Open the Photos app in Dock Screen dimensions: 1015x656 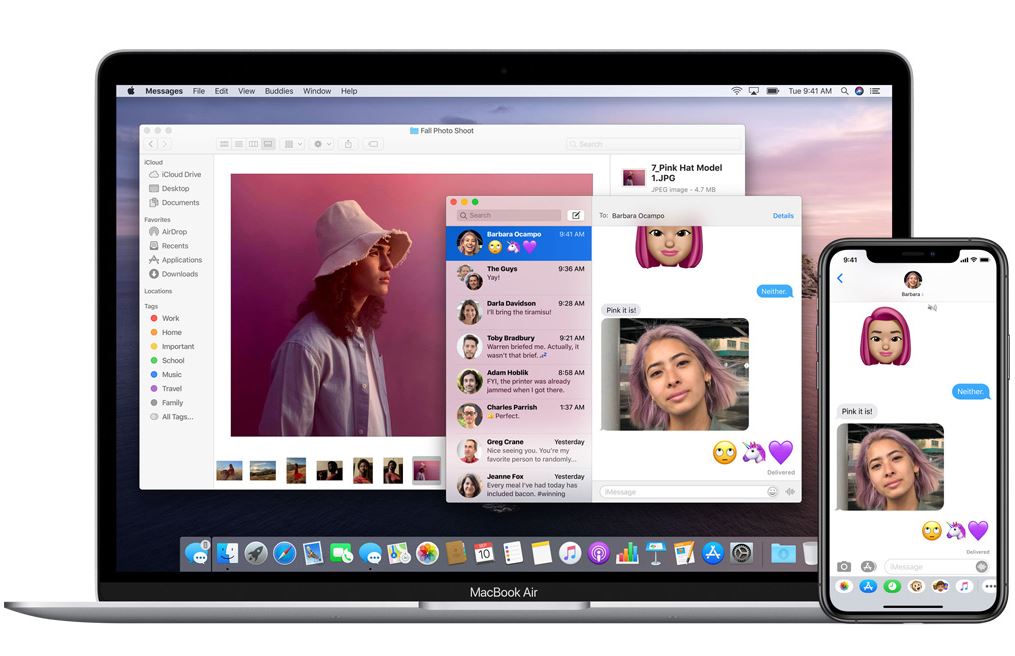427,554
